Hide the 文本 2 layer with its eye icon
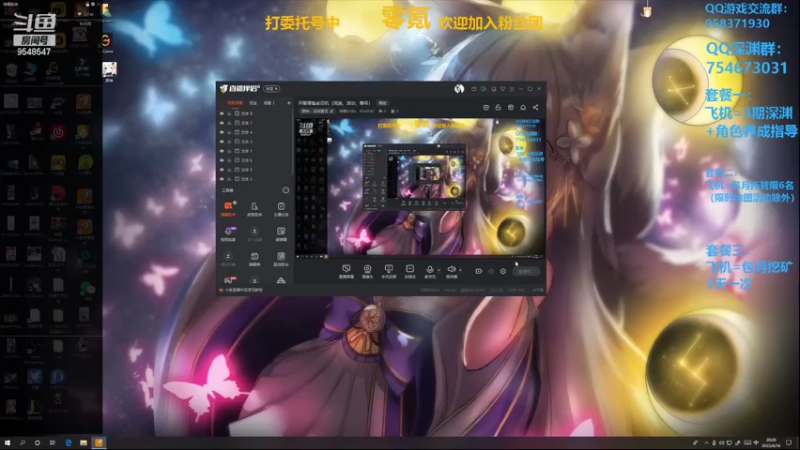Screen dimensions: 800x450 pos(221,179)
